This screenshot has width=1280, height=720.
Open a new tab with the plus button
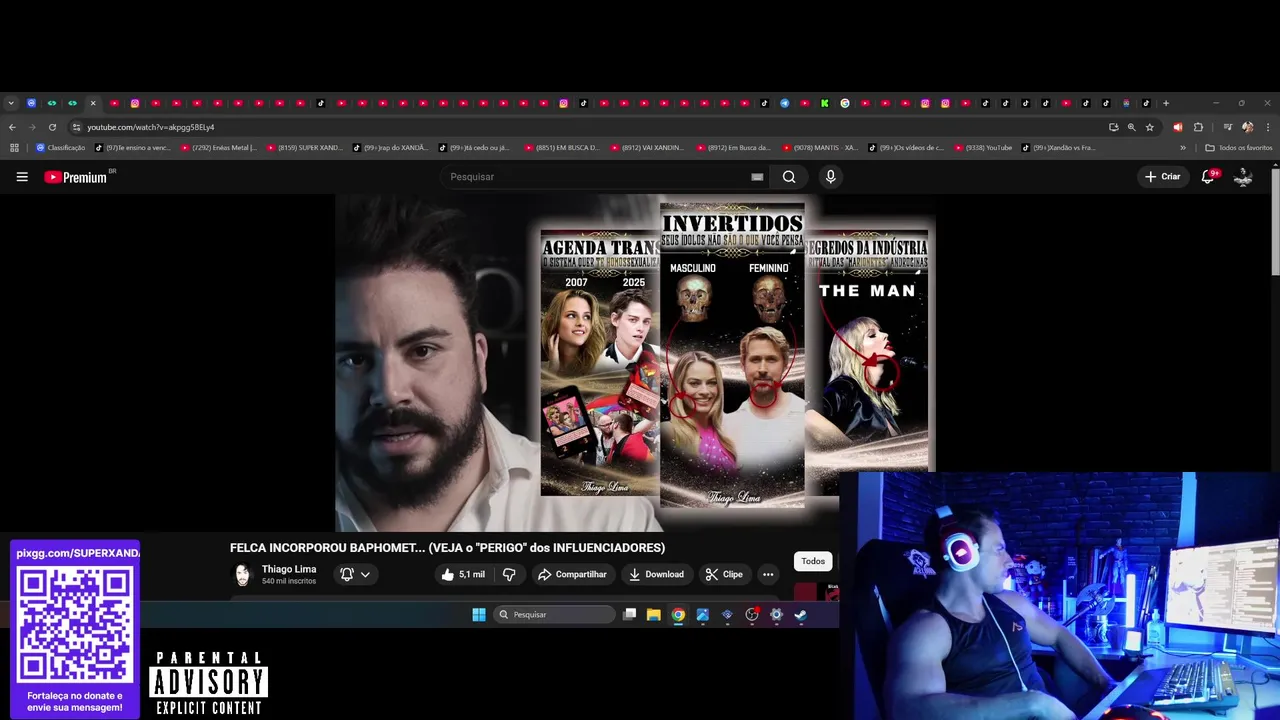pyautogui.click(x=1165, y=103)
